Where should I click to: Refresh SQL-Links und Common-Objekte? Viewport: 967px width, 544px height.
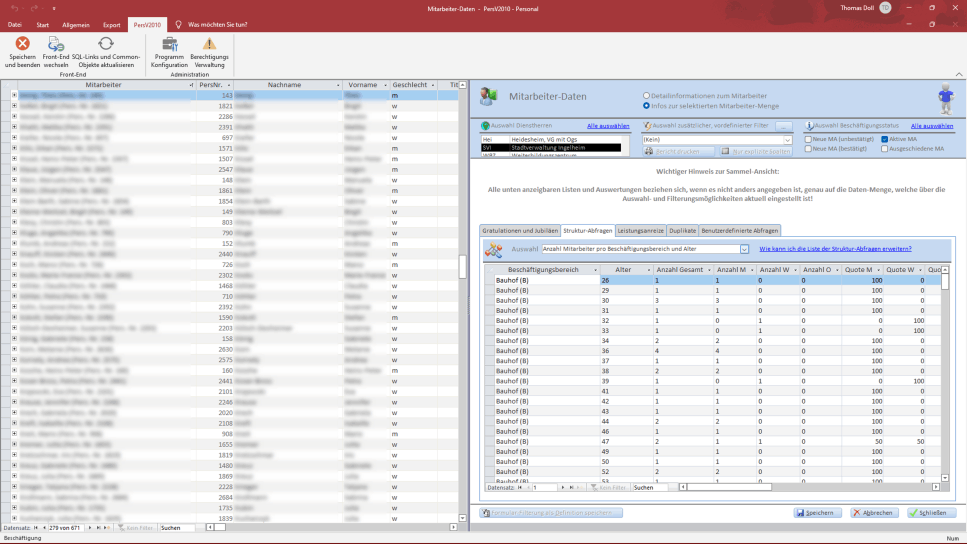[105, 44]
